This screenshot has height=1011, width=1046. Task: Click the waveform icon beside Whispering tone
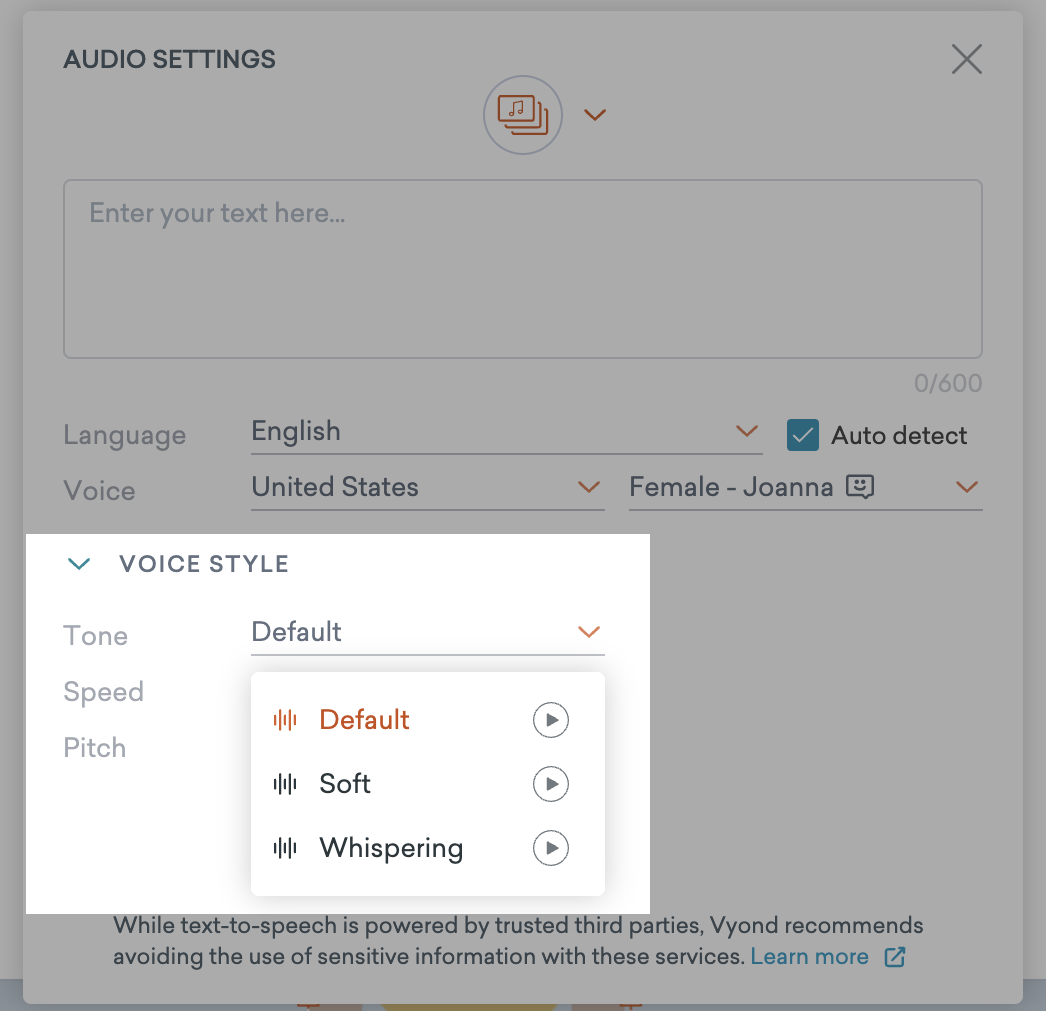(285, 848)
